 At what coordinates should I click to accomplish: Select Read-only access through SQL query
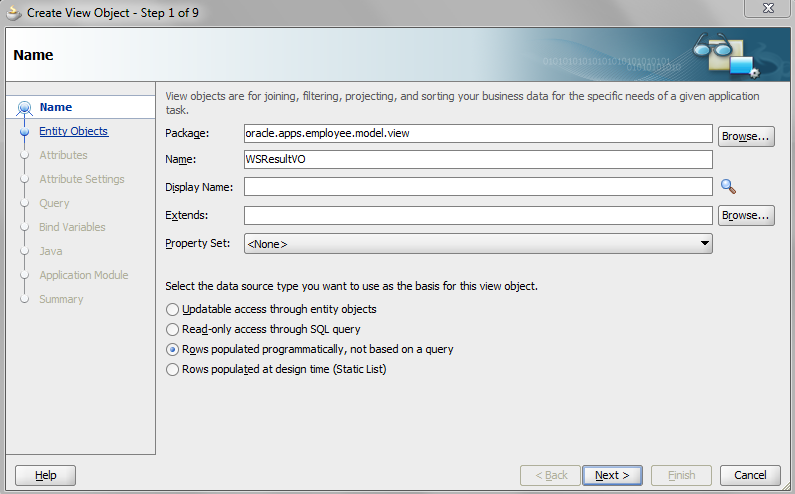(x=173, y=329)
